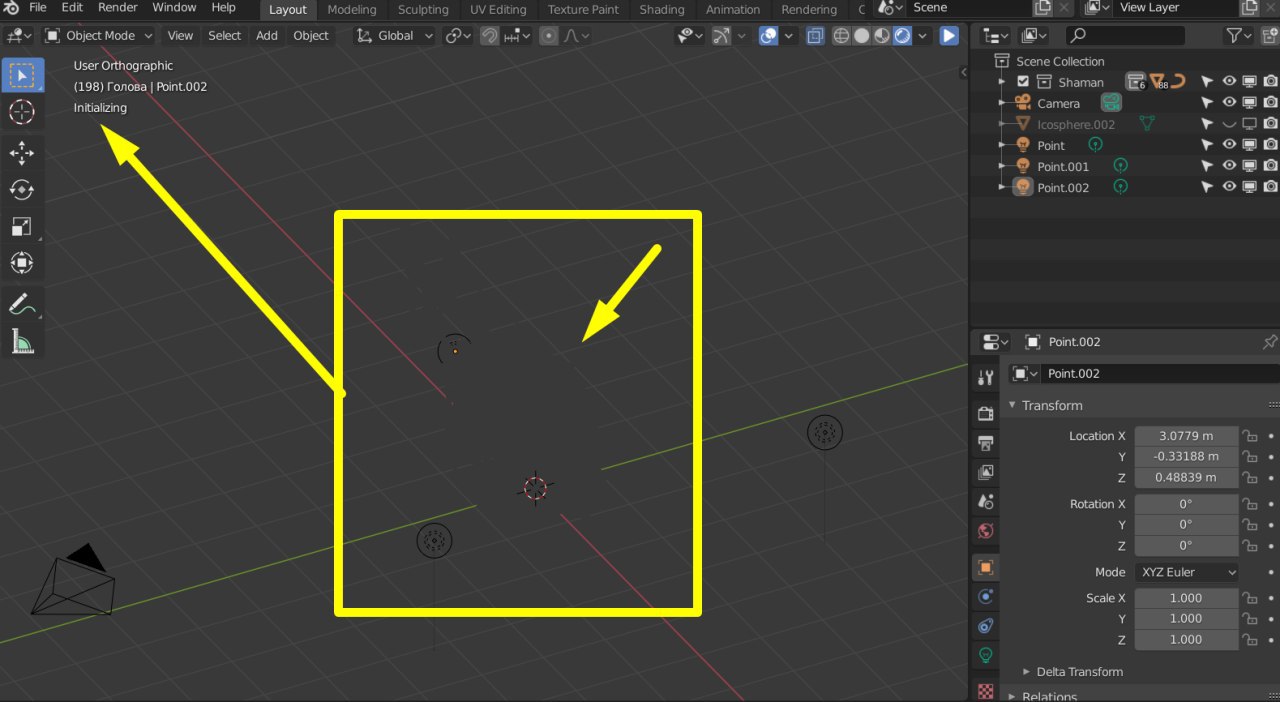Choose the Move tool
This screenshot has width=1280, height=702.
22,153
